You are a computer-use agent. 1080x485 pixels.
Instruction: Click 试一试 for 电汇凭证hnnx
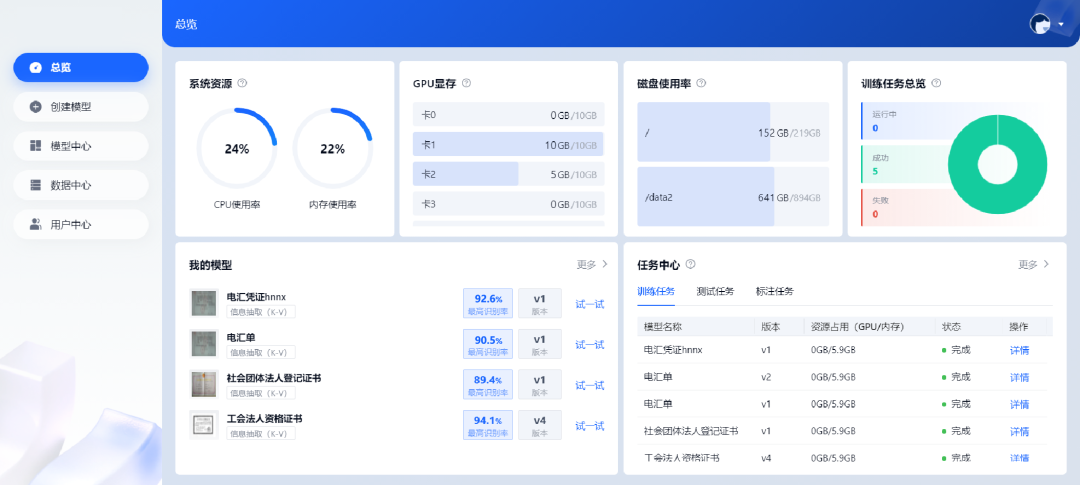pyautogui.click(x=590, y=304)
